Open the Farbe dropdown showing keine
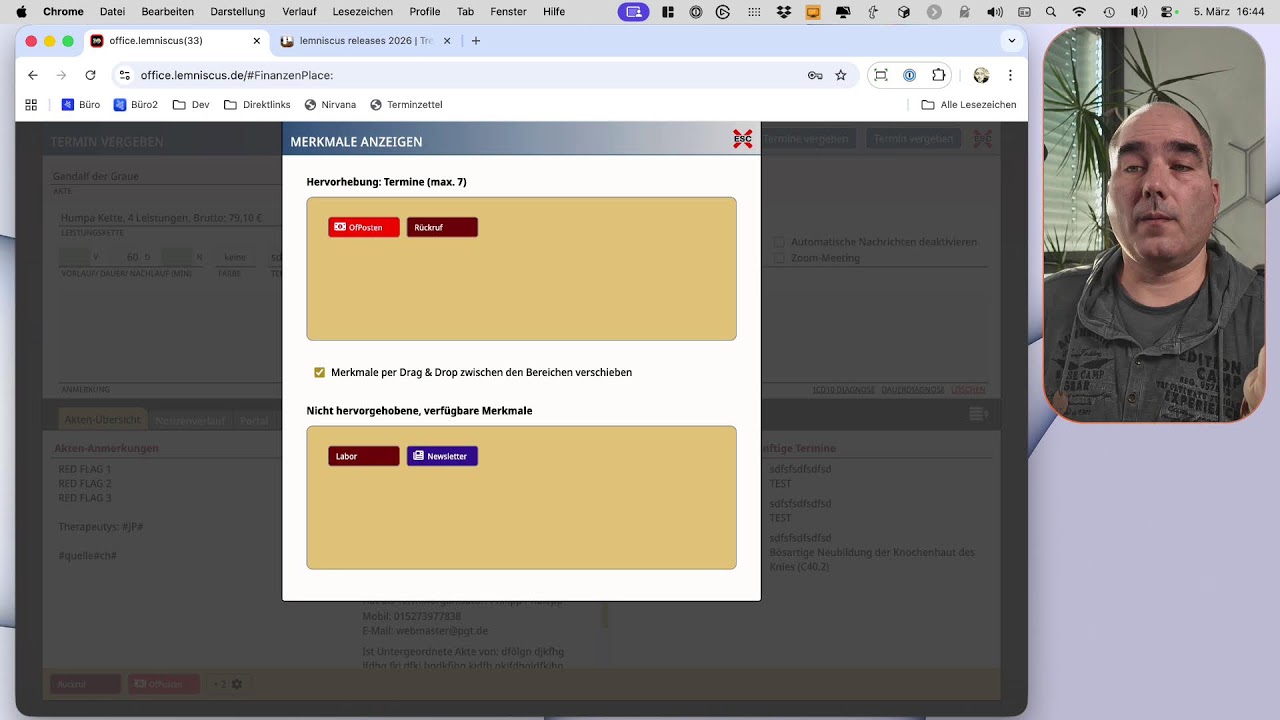Image resolution: width=1280 pixels, height=720 pixels. [x=236, y=258]
